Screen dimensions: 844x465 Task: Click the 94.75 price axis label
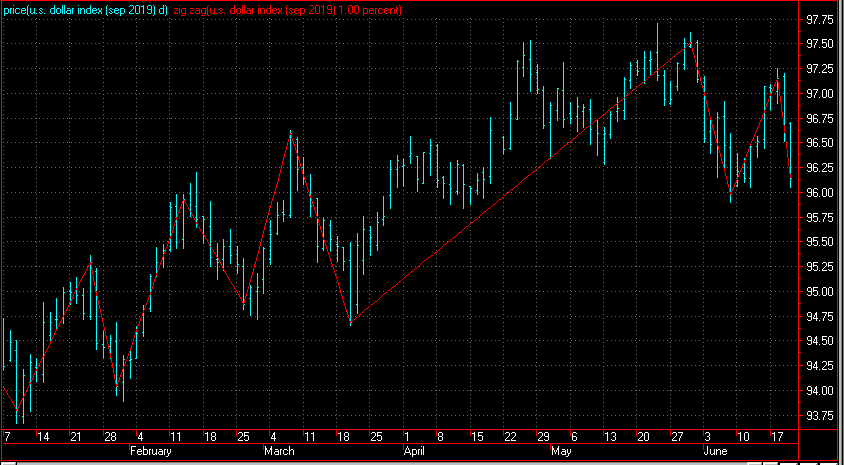[x=820, y=316]
